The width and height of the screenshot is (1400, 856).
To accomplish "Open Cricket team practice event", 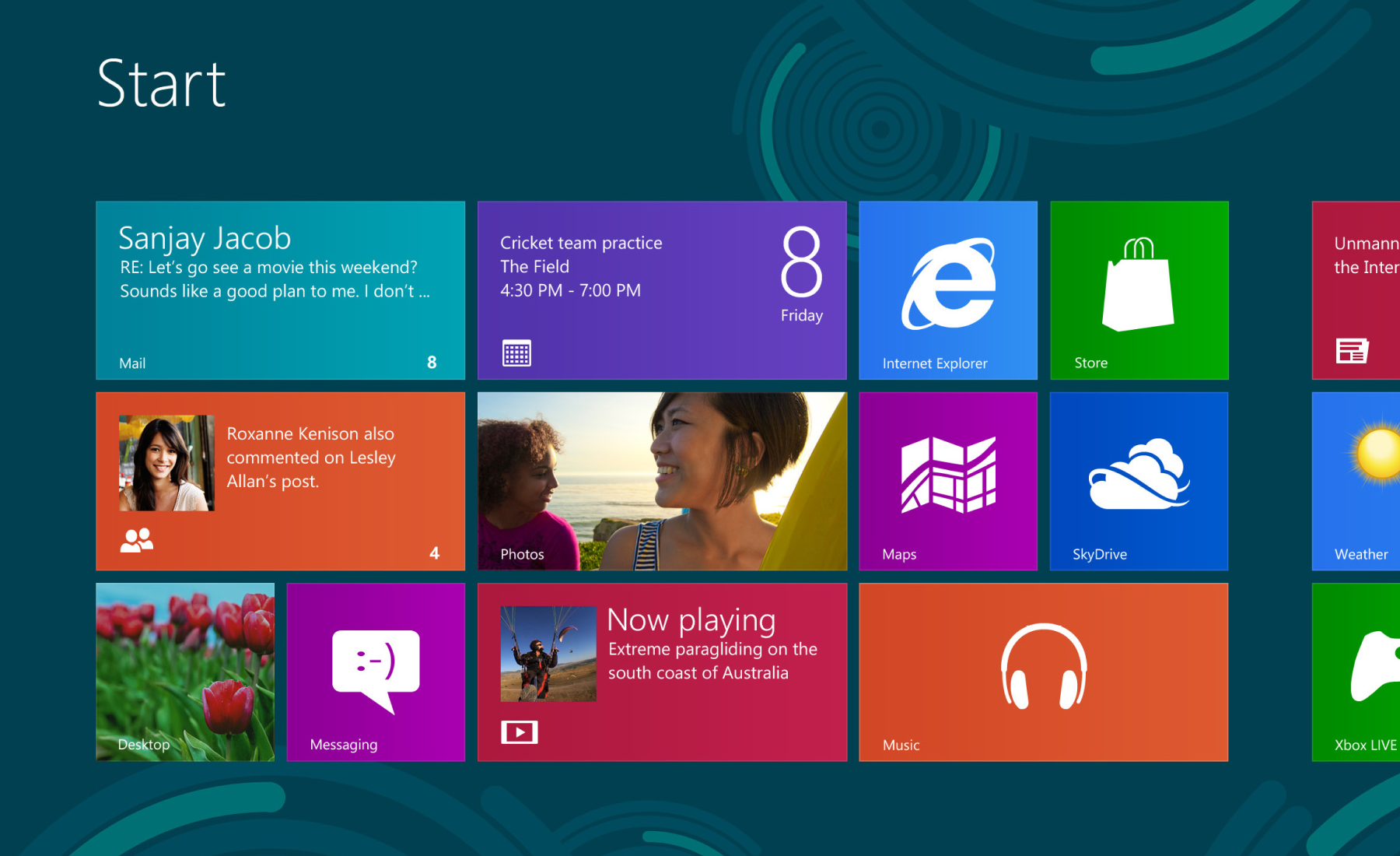I will [x=581, y=243].
